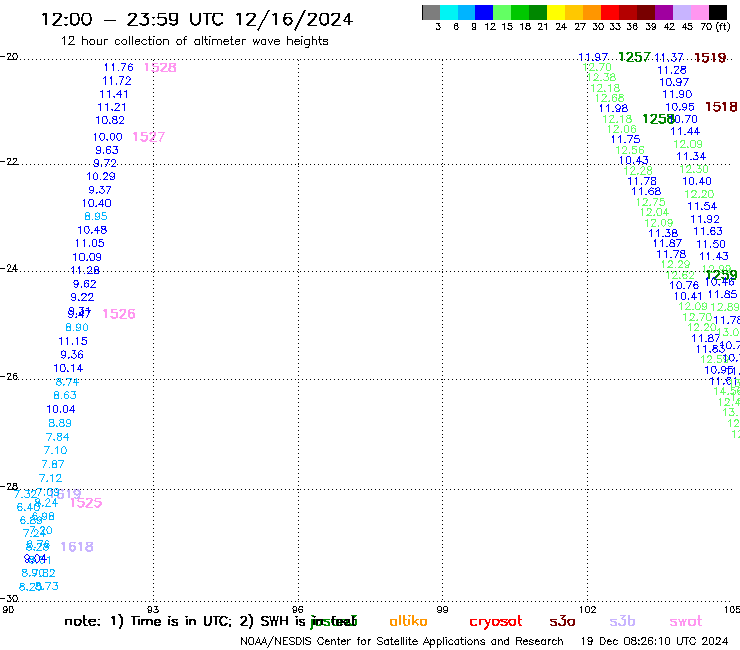Click the longitude axis label 99
Screen dimensions: 740x650
442,609
